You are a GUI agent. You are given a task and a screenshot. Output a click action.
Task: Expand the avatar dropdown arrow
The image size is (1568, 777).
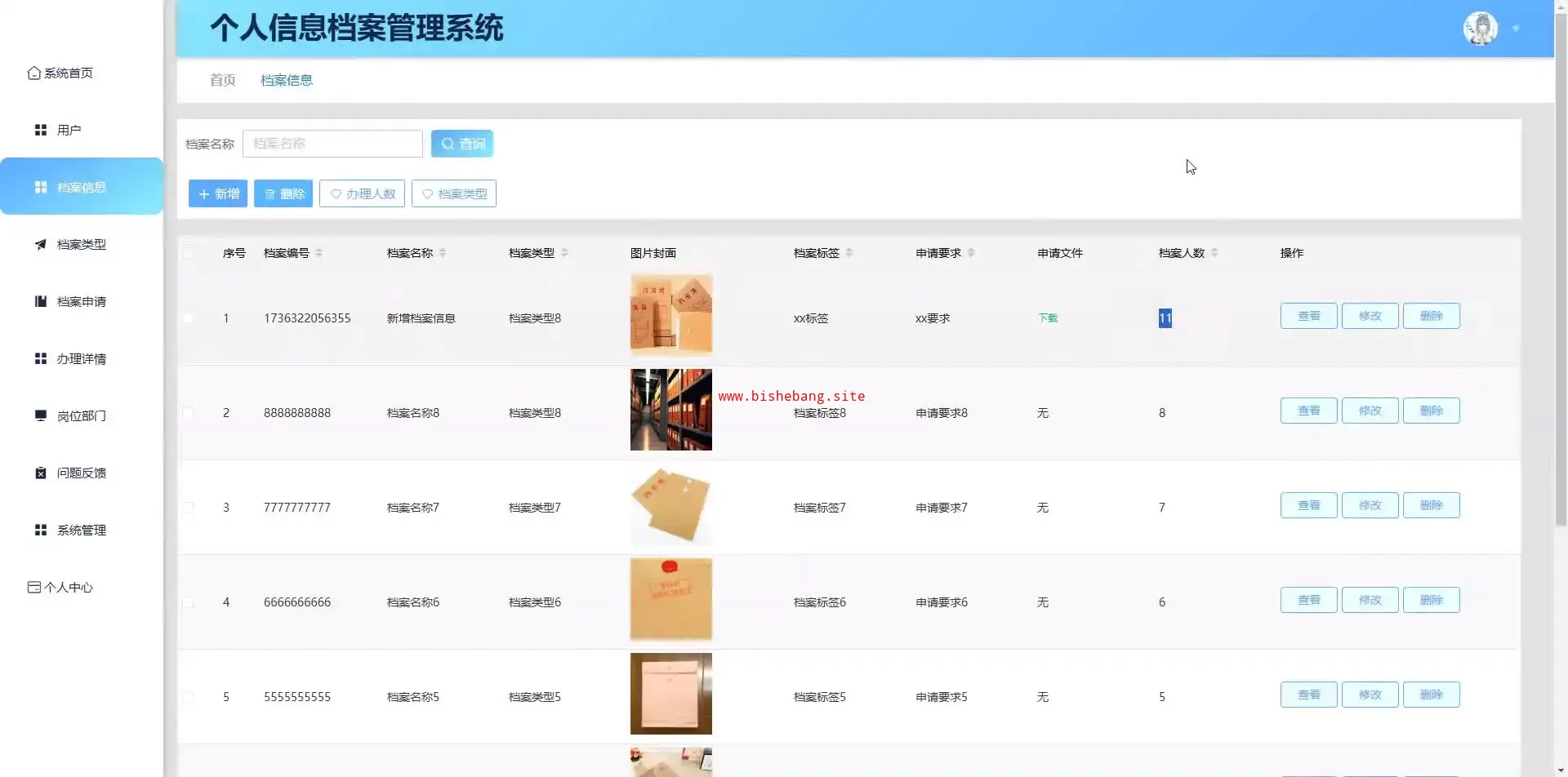(1516, 29)
